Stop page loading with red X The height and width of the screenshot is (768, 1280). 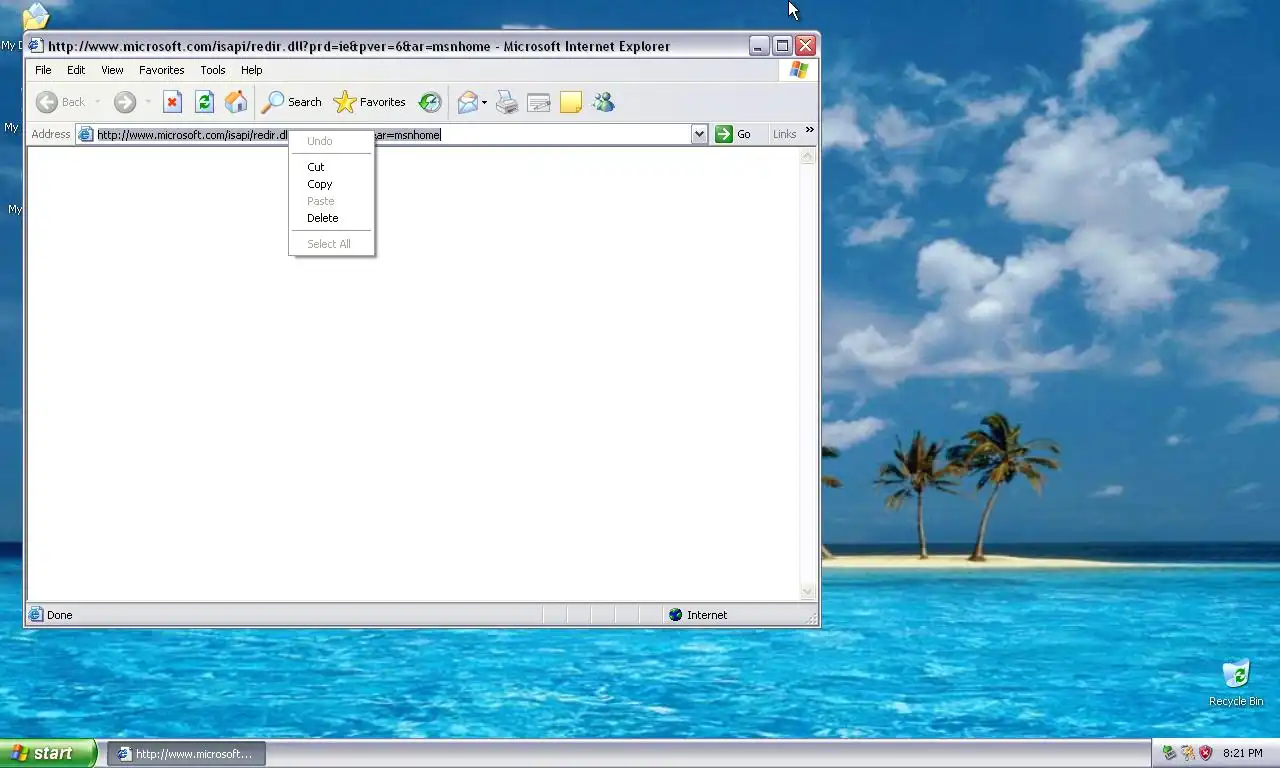[x=172, y=102]
